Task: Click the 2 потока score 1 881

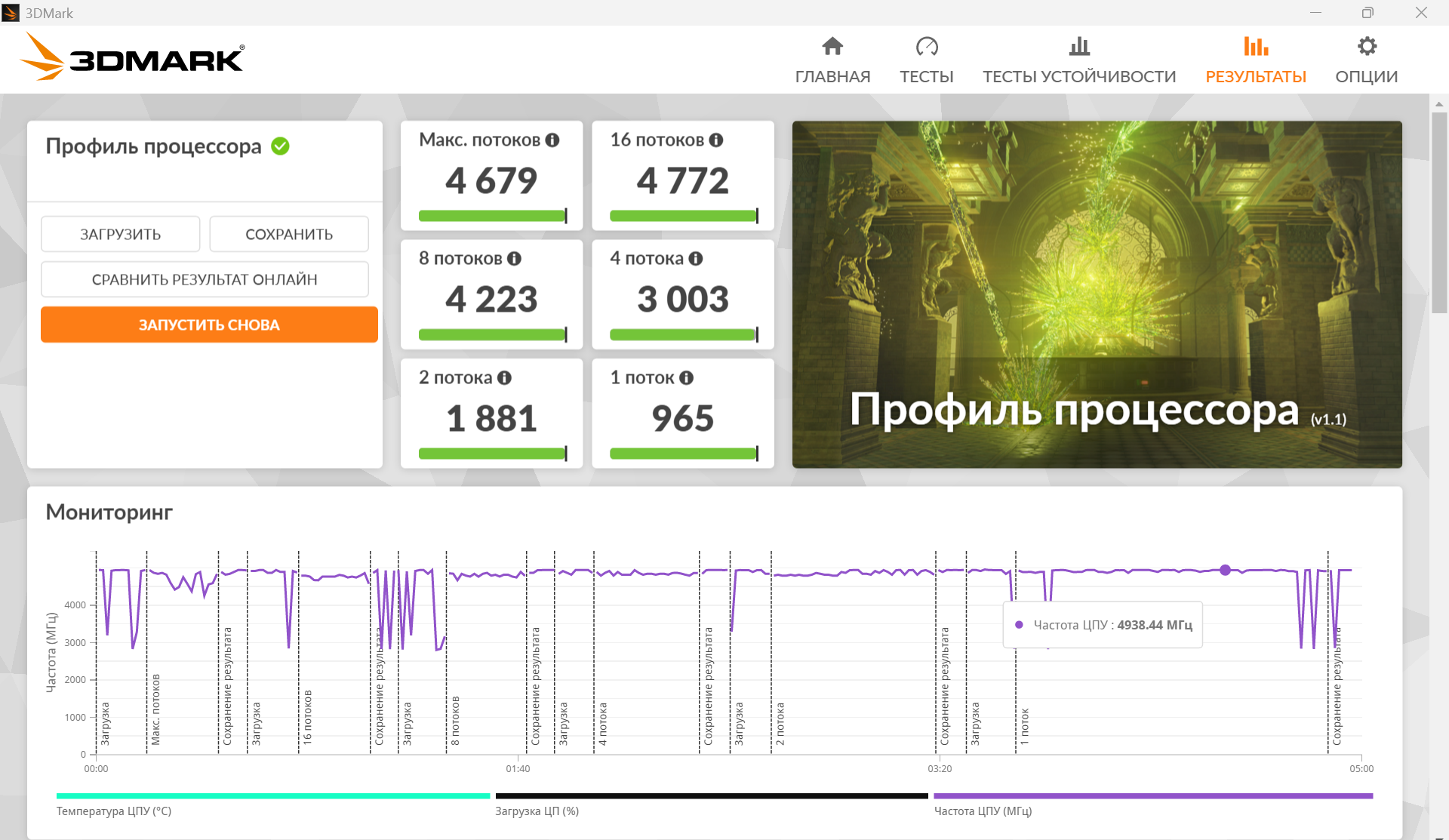Action: tap(491, 418)
